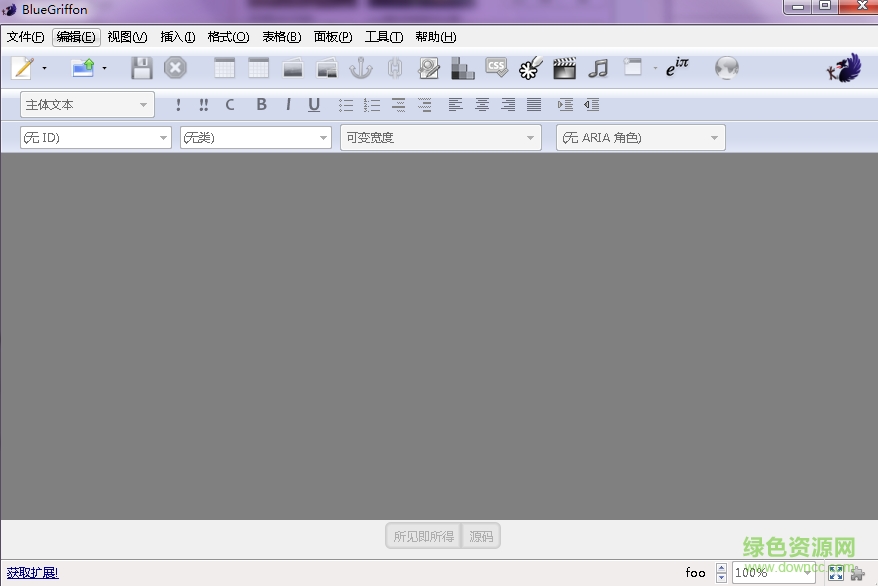
Task: Insert audio using the music note icon
Action: [599, 67]
